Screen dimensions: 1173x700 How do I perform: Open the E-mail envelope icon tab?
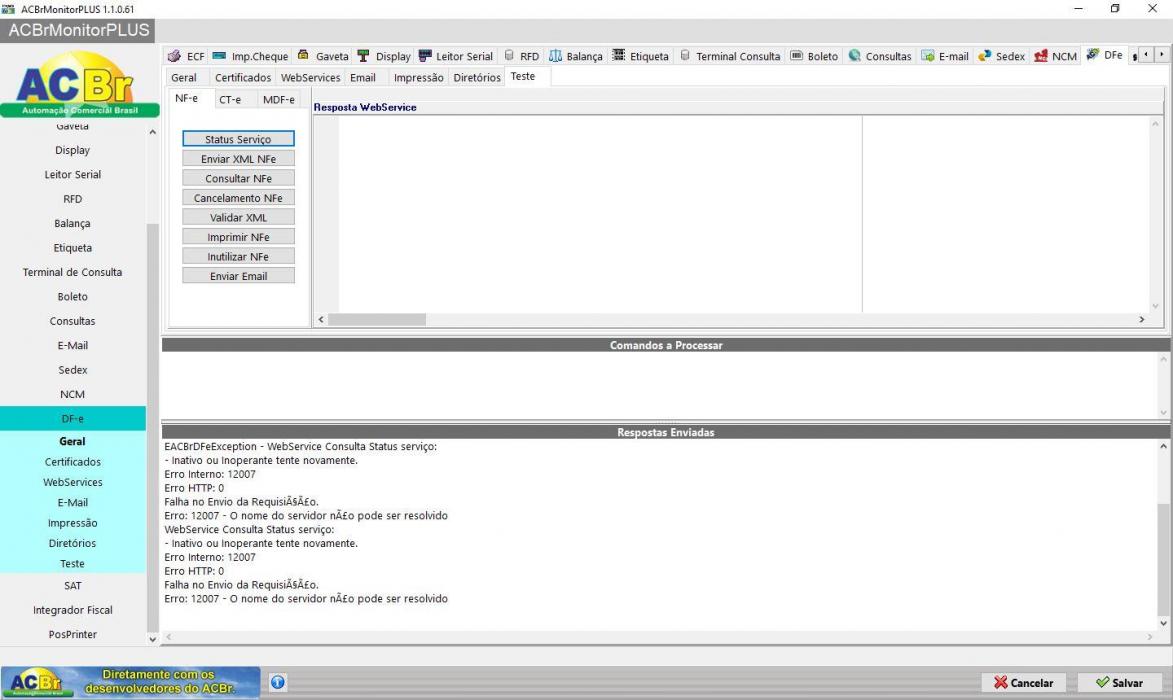[x=928, y=56]
